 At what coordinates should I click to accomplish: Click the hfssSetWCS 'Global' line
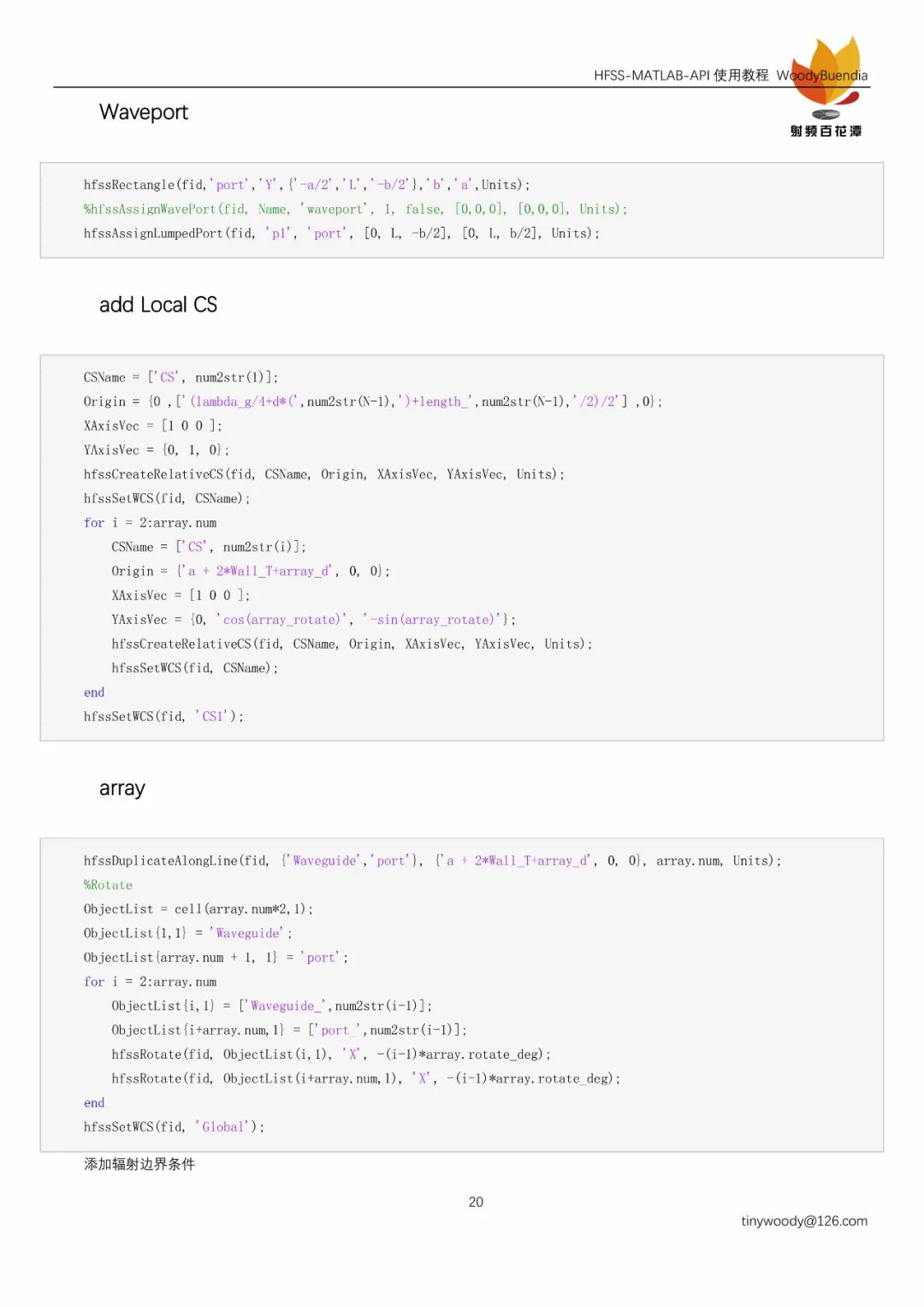174,1127
